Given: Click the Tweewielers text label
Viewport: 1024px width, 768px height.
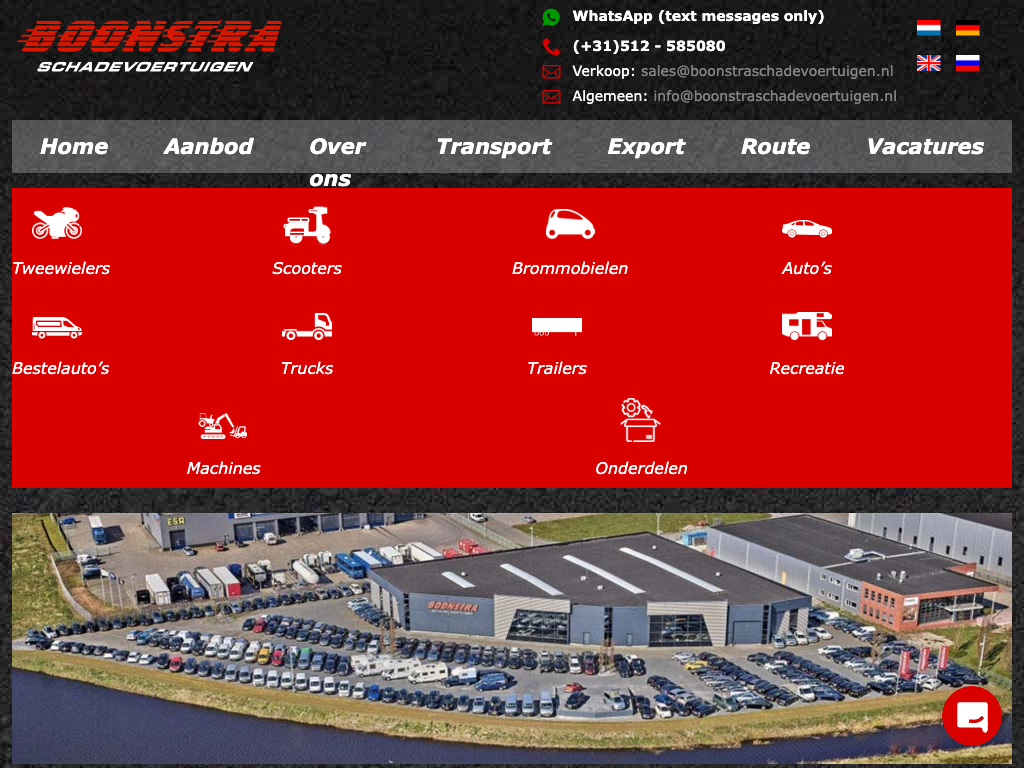Looking at the screenshot, I should [x=61, y=268].
